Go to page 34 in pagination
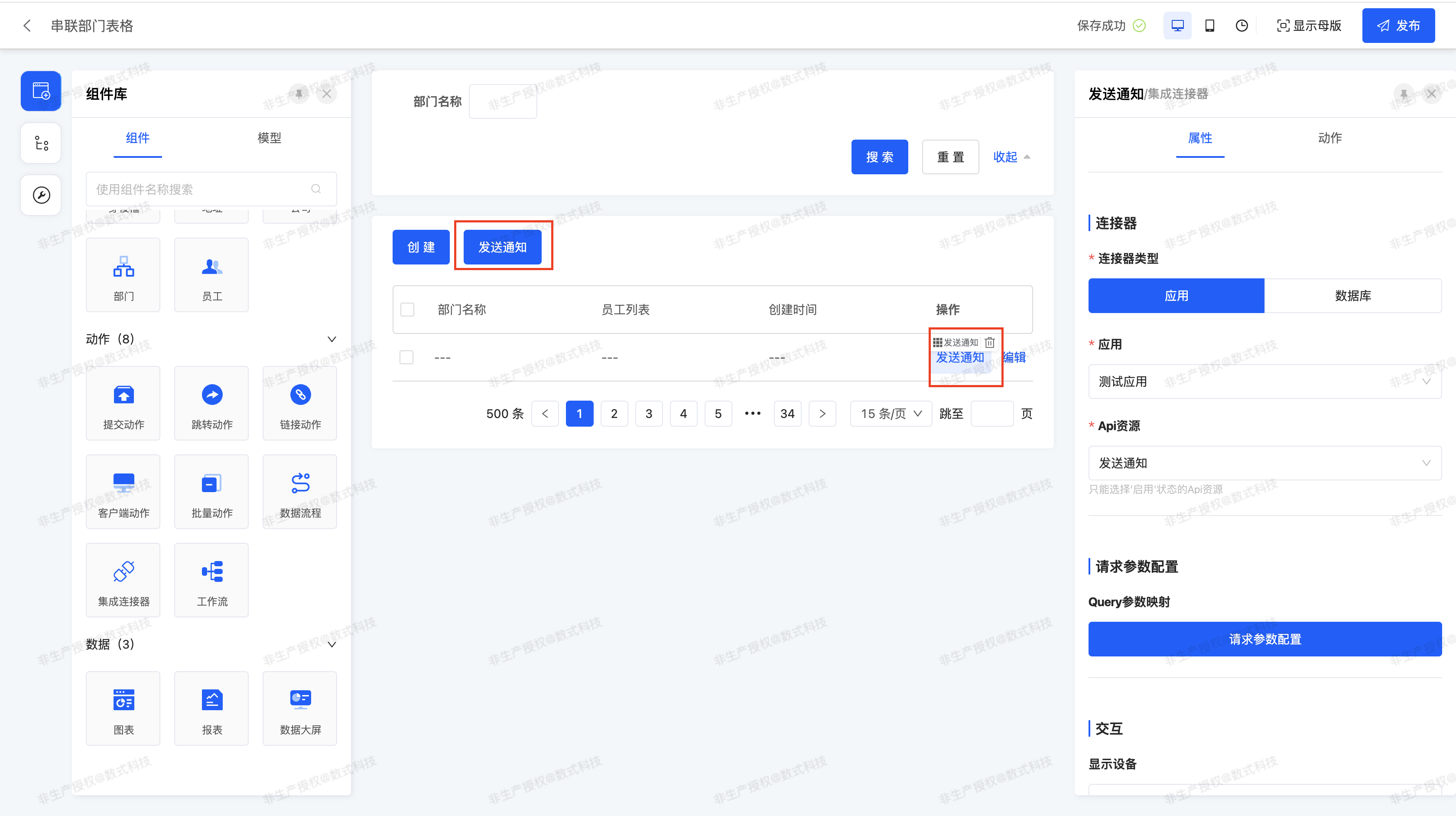The image size is (1456, 816). click(787, 413)
